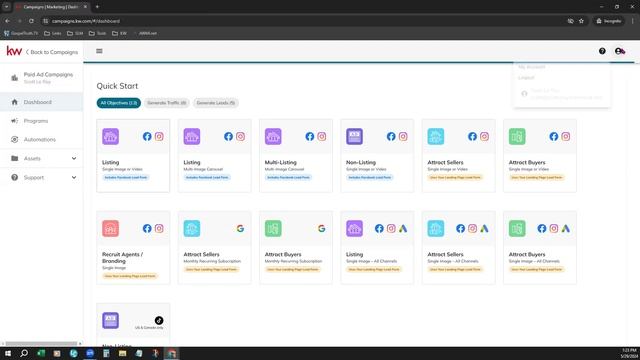The width and height of the screenshot is (640, 360).
Task: Open the yellow File Explorer taskbar icon
Action: click(x=122, y=353)
